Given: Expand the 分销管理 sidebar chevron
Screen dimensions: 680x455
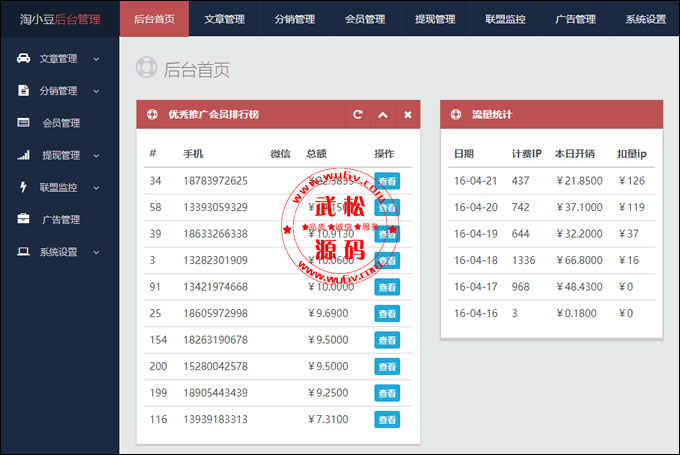Looking at the screenshot, I should click(96, 91).
